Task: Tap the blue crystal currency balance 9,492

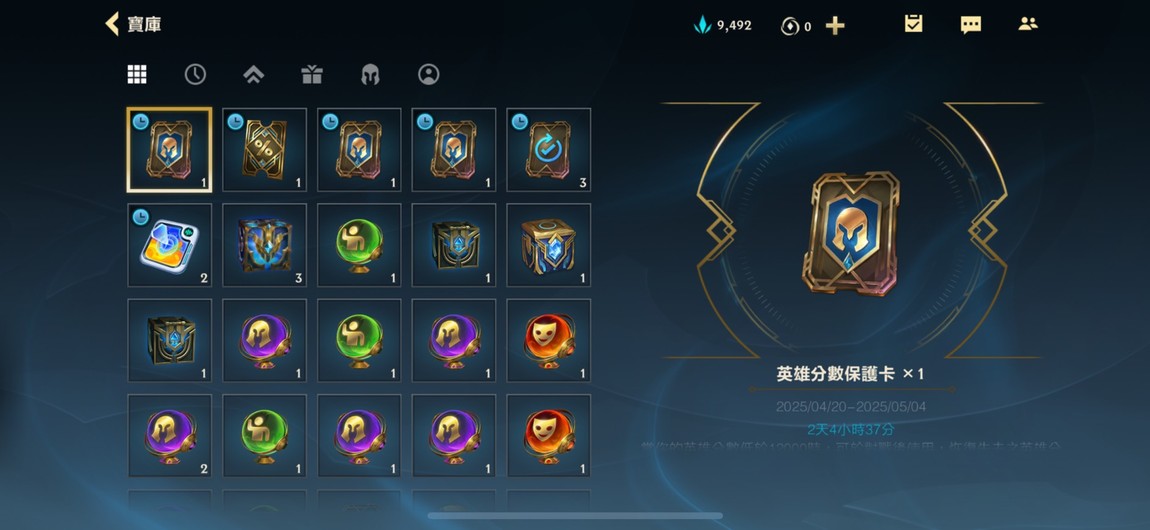Action: coord(722,26)
